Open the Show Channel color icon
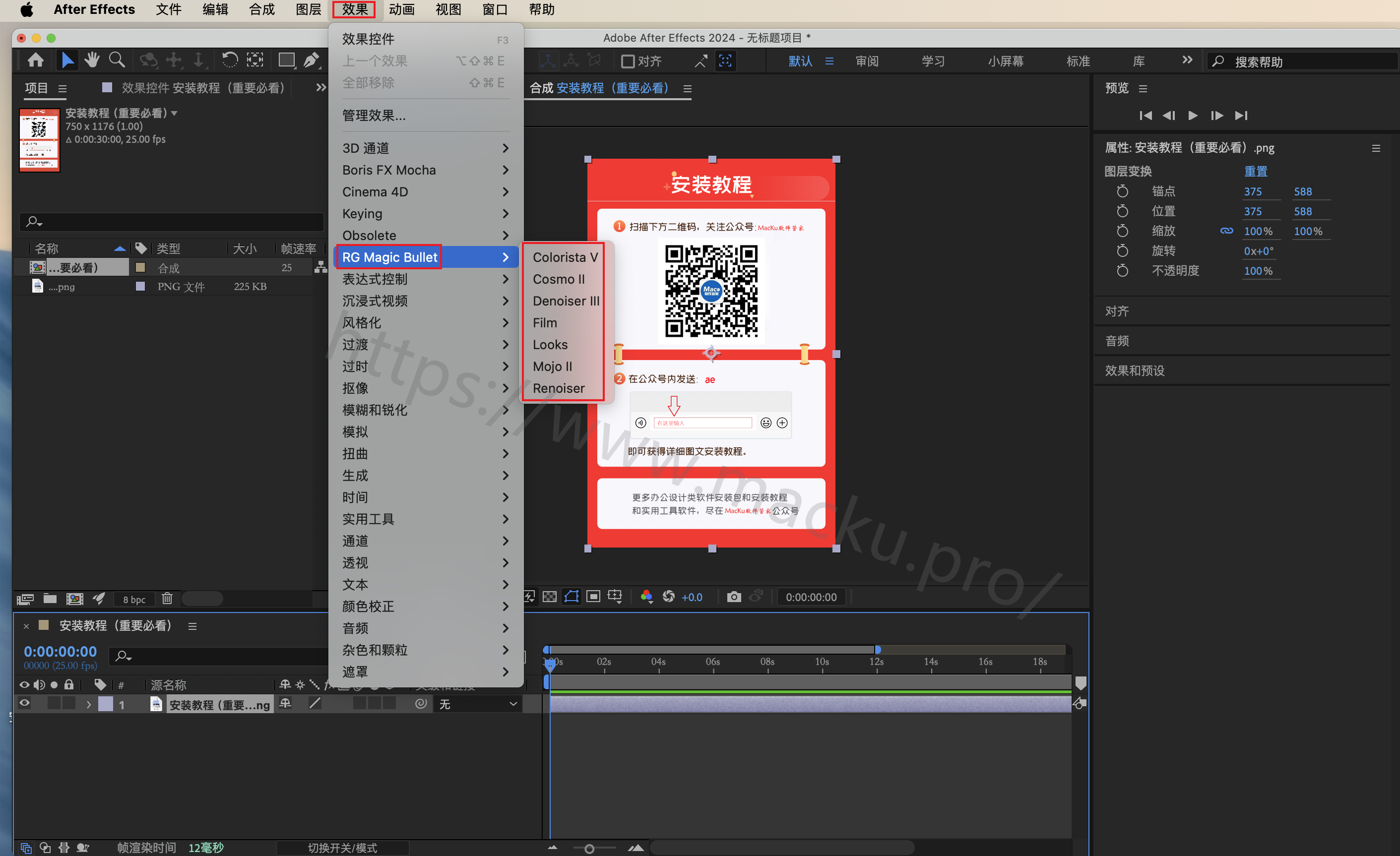This screenshot has width=1400, height=856. pos(646,597)
